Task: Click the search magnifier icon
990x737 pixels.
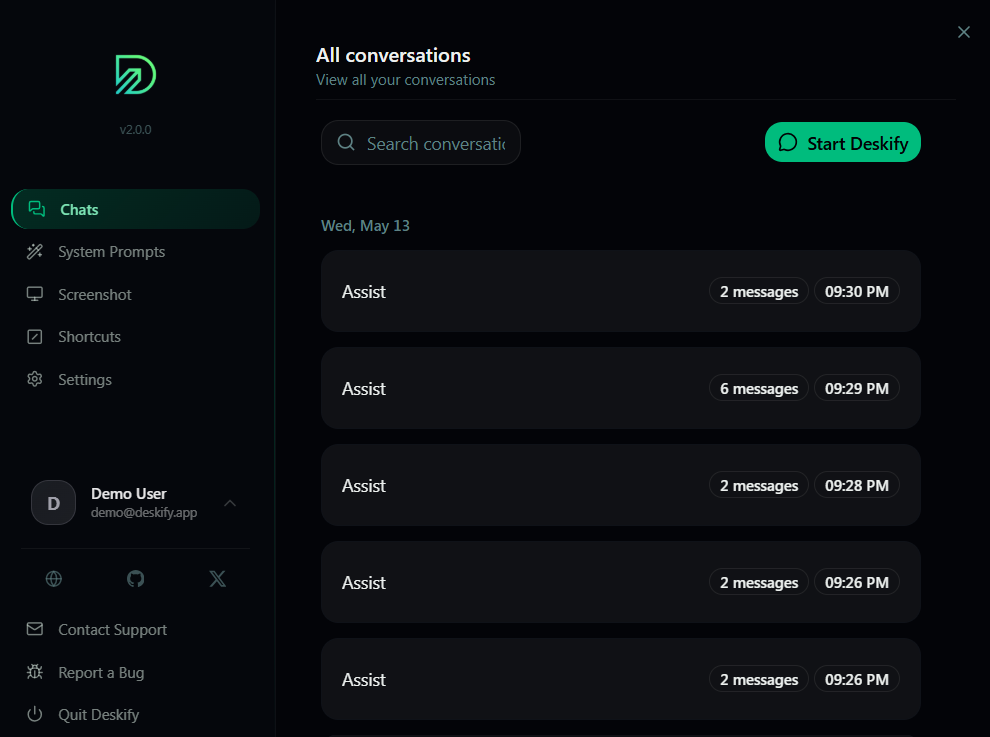Action: point(346,142)
